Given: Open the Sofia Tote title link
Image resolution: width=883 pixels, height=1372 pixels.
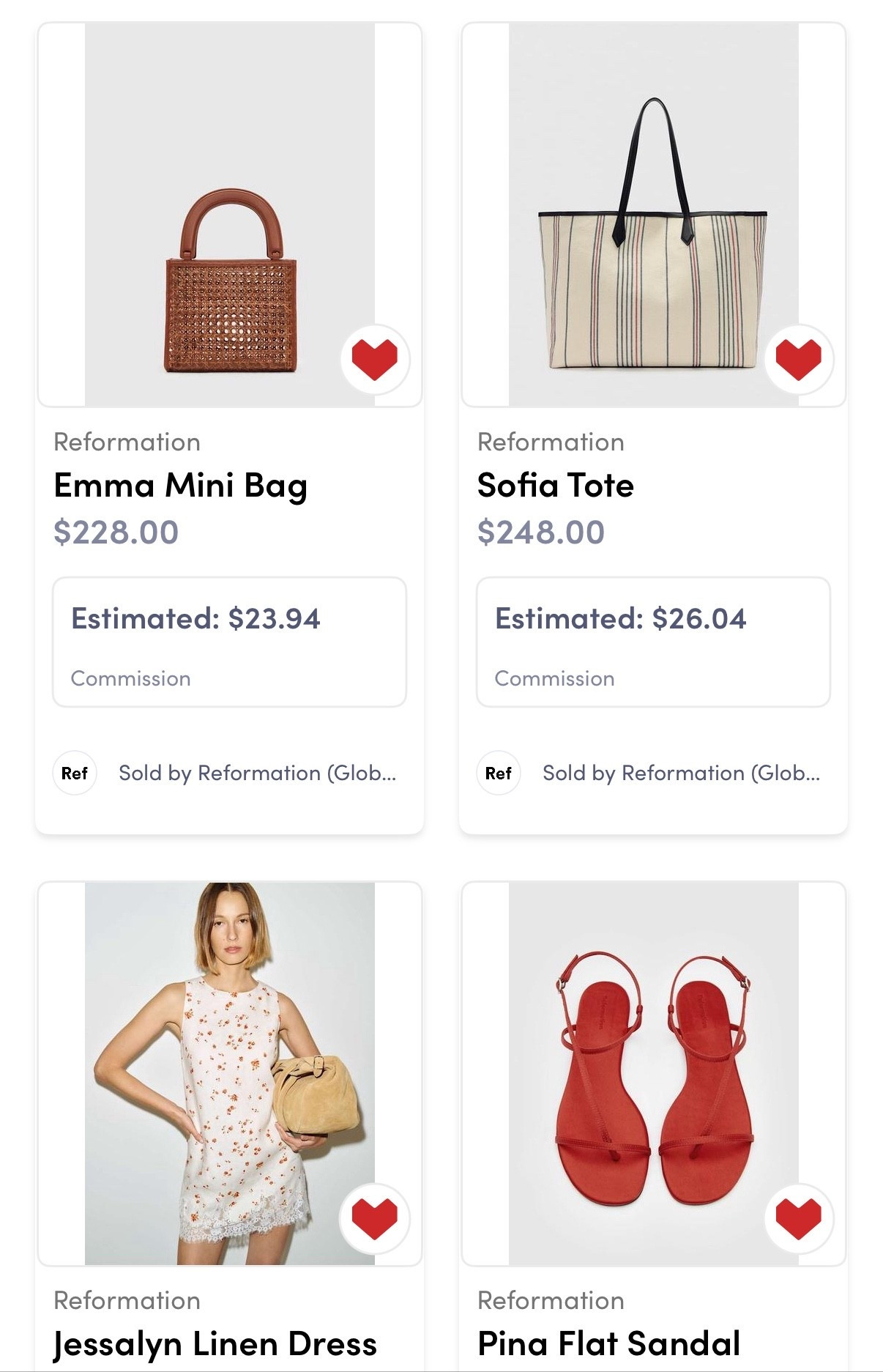Looking at the screenshot, I should [x=555, y=486].
